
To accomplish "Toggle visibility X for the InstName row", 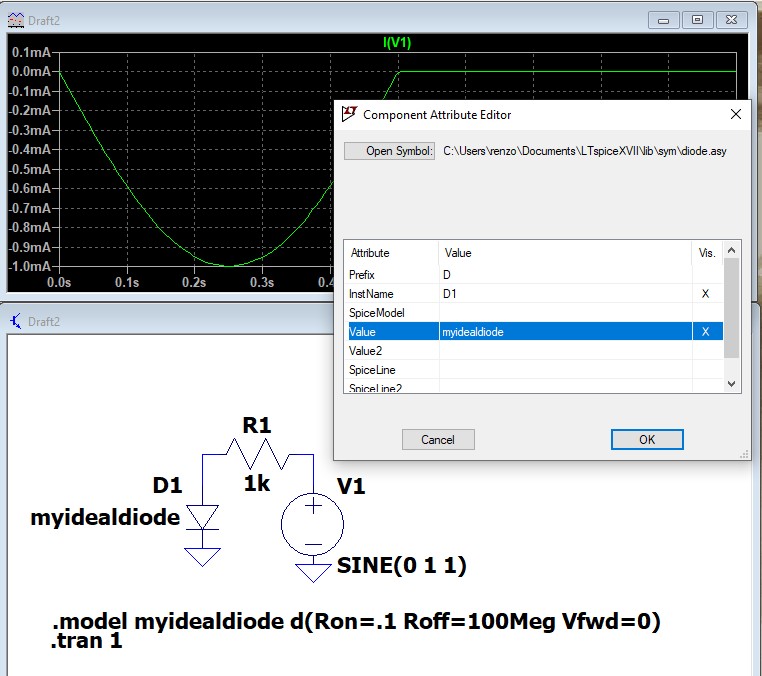I will (x=706, y=294).
